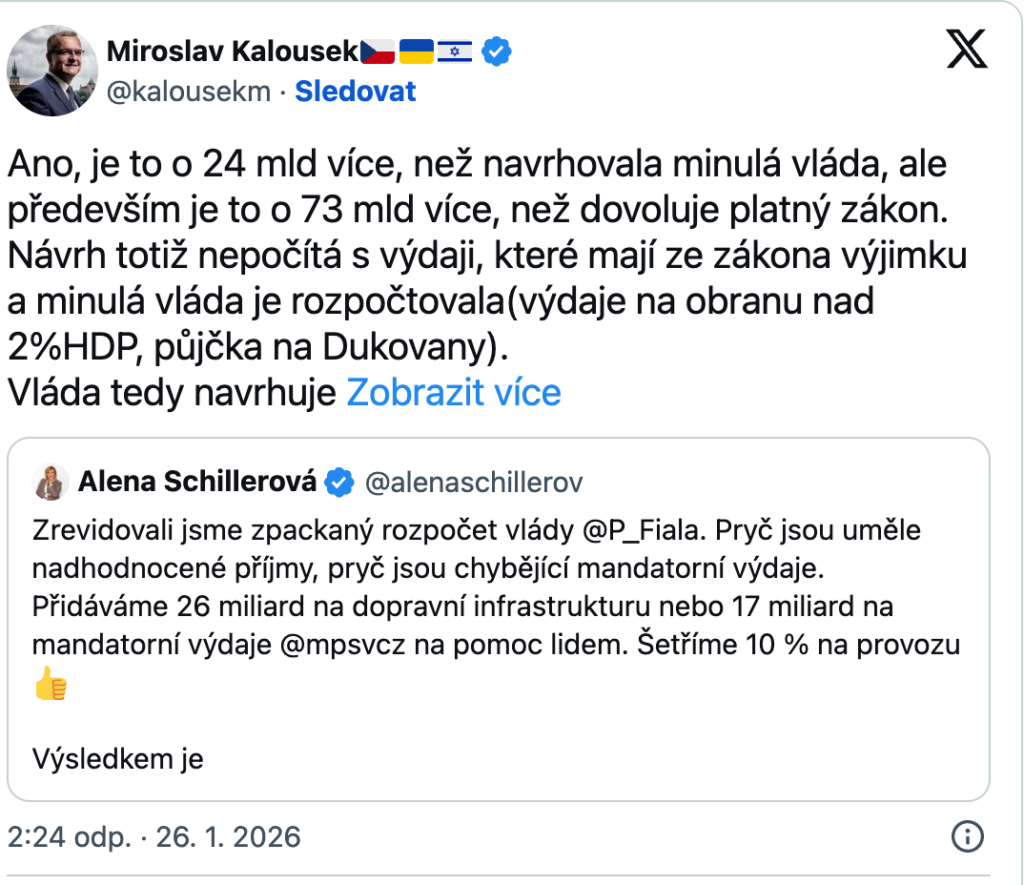Expand the tweet with Zobrazit více
The width and height of the screenshot is (1024, 885).
tap(453, 393)
